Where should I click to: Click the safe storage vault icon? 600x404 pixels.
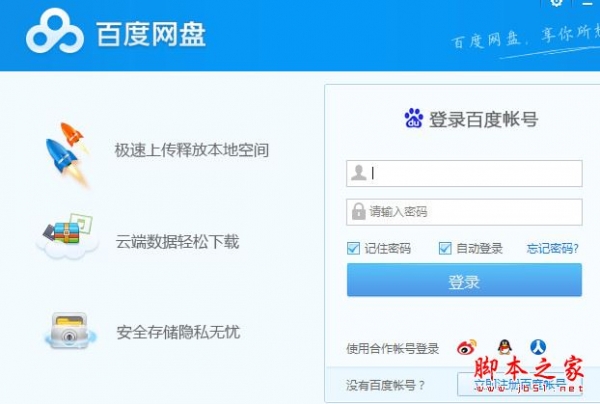point(70,331)
